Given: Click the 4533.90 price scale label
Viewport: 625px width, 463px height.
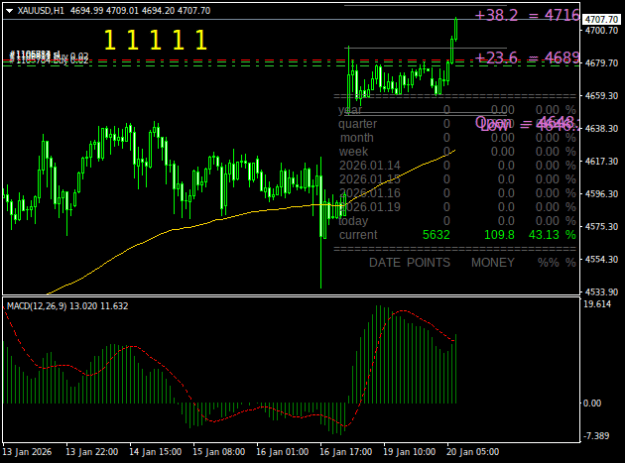Looking at the screenshot, I should [601, 292].
